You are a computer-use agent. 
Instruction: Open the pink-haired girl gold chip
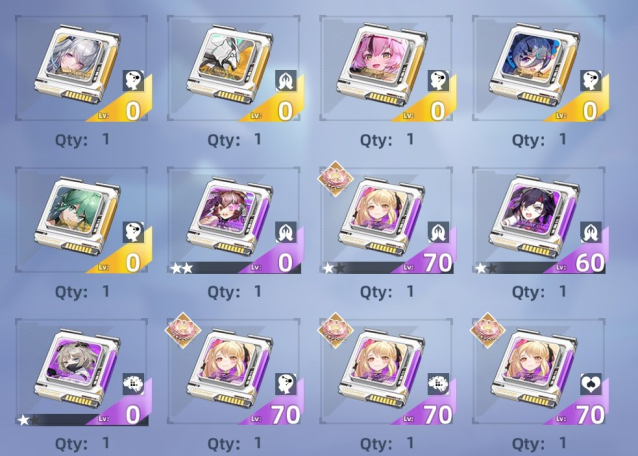click(386, 68)
